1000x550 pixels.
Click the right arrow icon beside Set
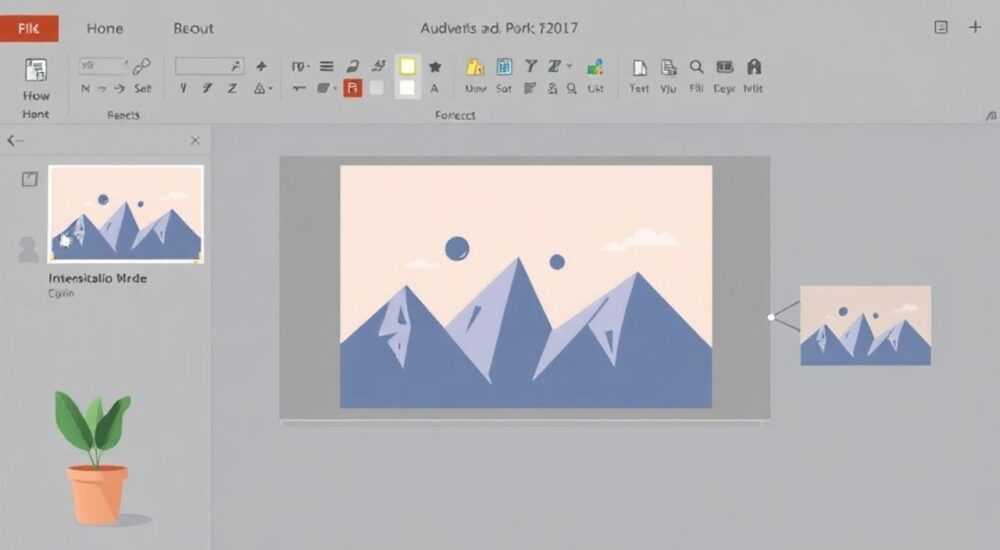pos(119,88)
